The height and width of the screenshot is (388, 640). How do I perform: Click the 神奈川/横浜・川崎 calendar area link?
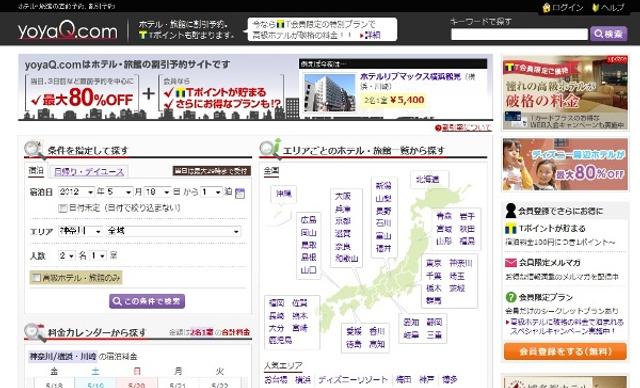coord(62,357)
